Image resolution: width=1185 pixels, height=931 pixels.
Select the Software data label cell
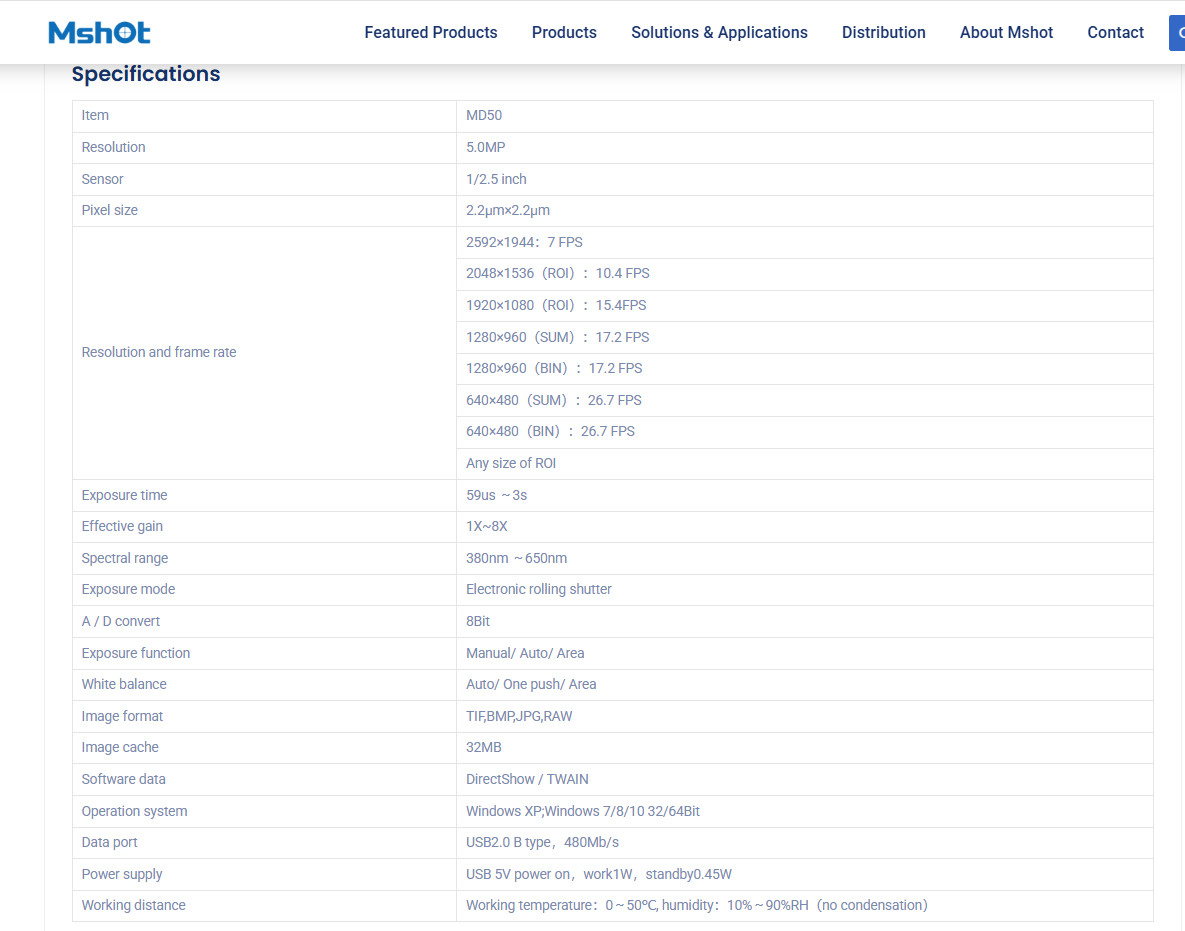[x=265, y=779]
